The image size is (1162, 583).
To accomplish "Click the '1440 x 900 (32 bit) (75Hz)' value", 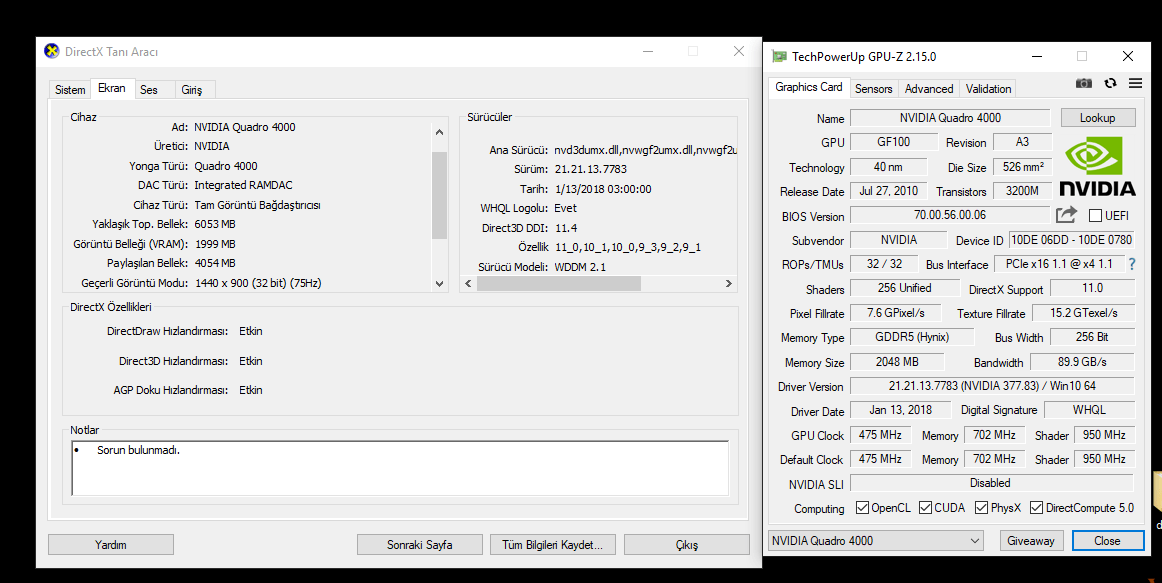I will [x=259, y=283].
